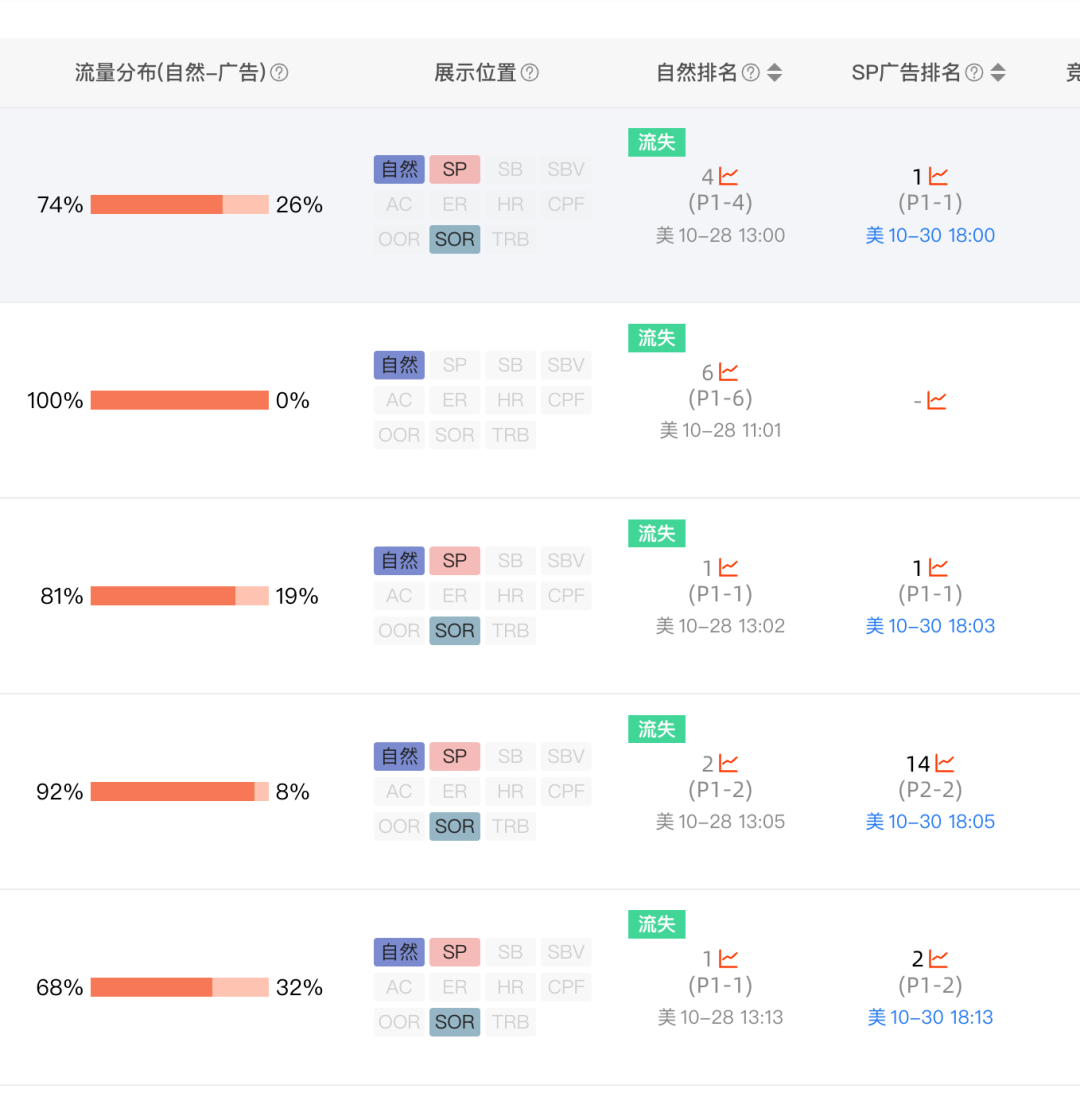Click traffic bar showing 74% to 26%
1080x1093 pixels.
point(179,205)
